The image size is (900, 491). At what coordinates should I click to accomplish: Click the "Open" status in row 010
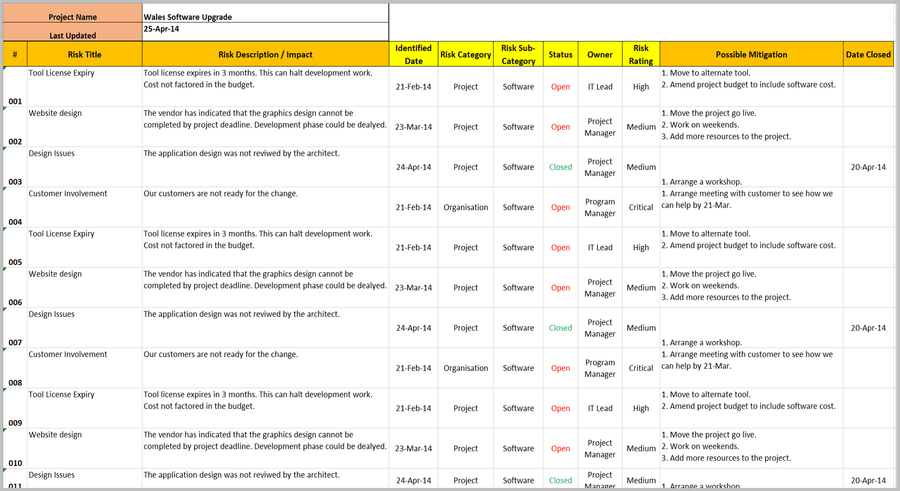(560, 449)
